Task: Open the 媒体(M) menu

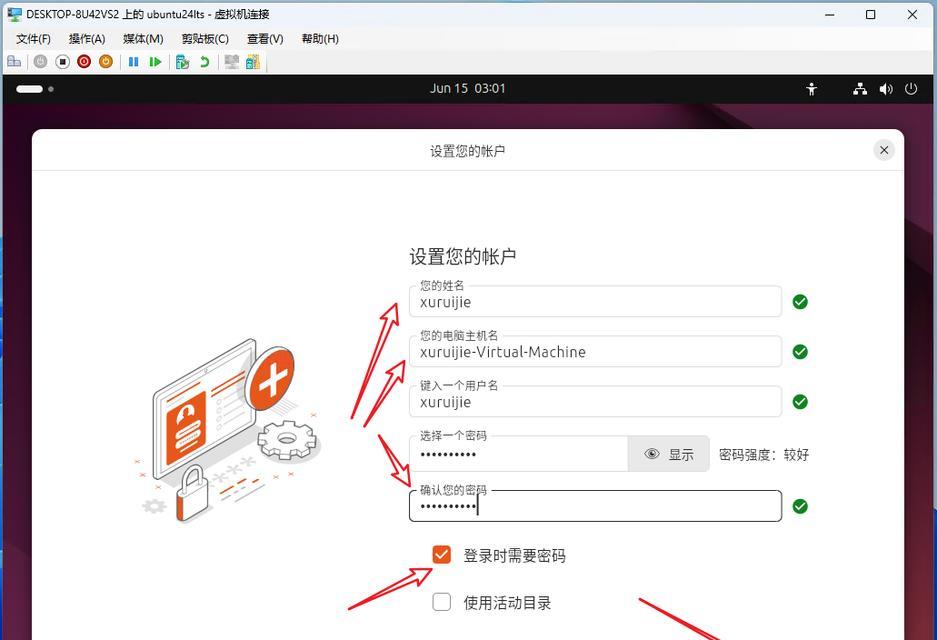Action: pos(143,39)
